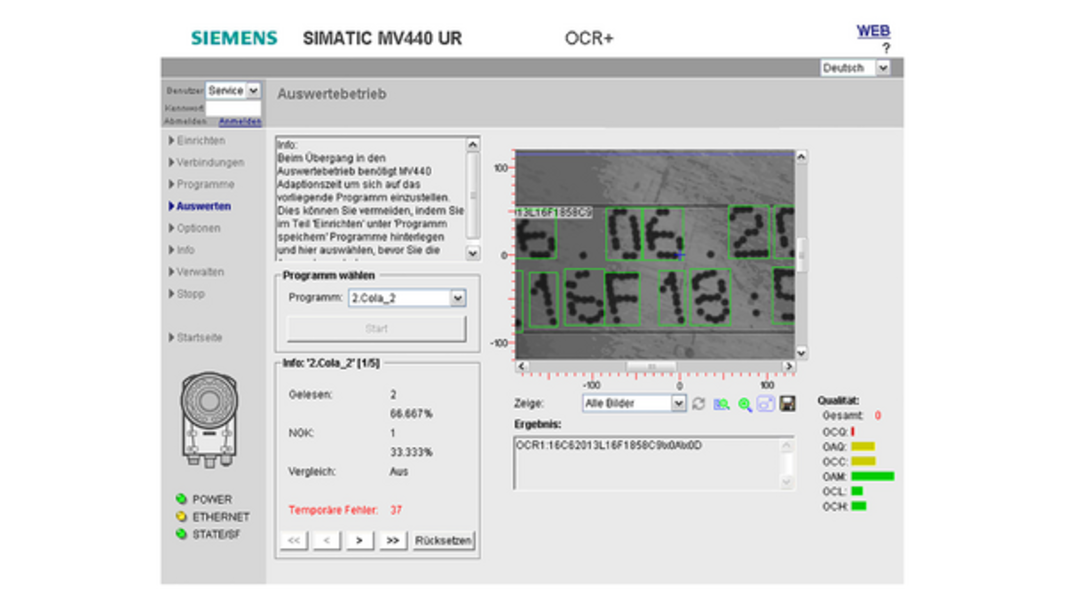Click the image vertical scrollbar up arrow
This screenshot has height=600, width=1065.
pyautogui.click(x=801, y=157)
